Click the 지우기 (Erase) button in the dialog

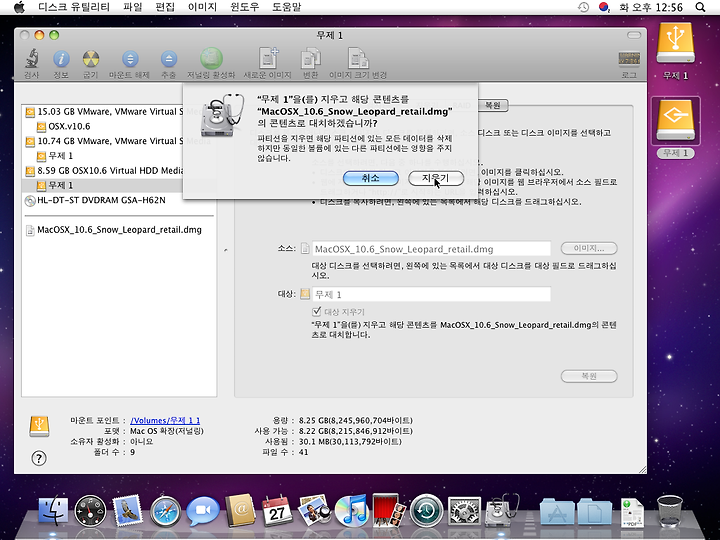point(436,178)
